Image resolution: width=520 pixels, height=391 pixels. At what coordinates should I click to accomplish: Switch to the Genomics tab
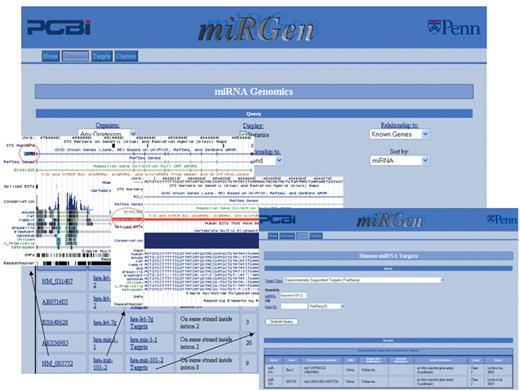pos(75,56)
